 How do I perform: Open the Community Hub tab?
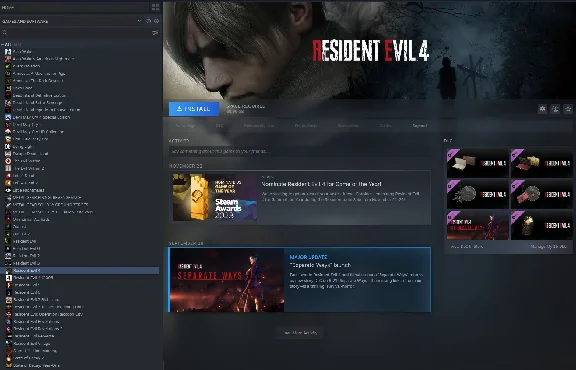(259, 126)
